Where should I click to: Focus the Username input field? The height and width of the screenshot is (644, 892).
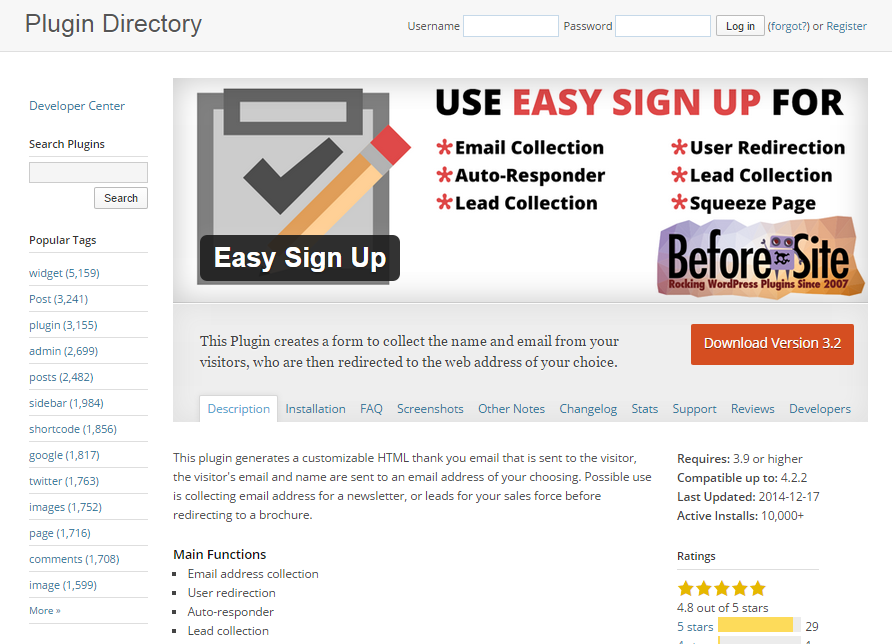(x=510, y=26)
